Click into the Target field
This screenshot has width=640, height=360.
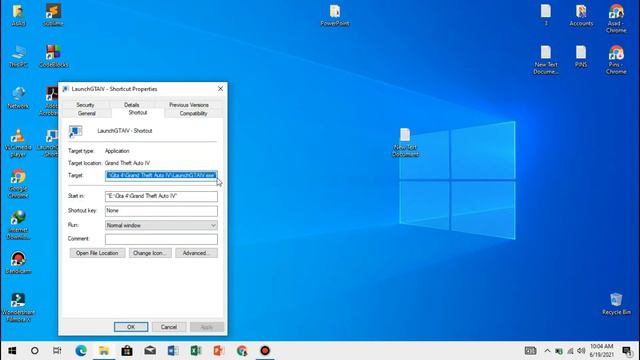pos(161,176)
